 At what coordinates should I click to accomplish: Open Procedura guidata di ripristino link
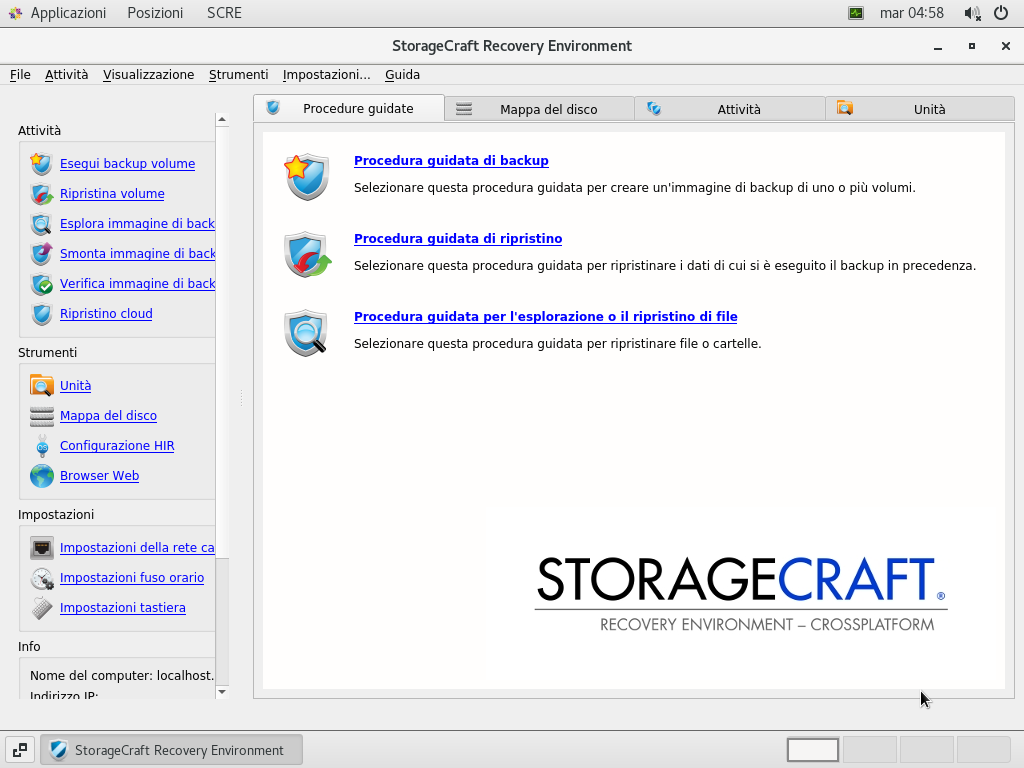tap(458, 238)
